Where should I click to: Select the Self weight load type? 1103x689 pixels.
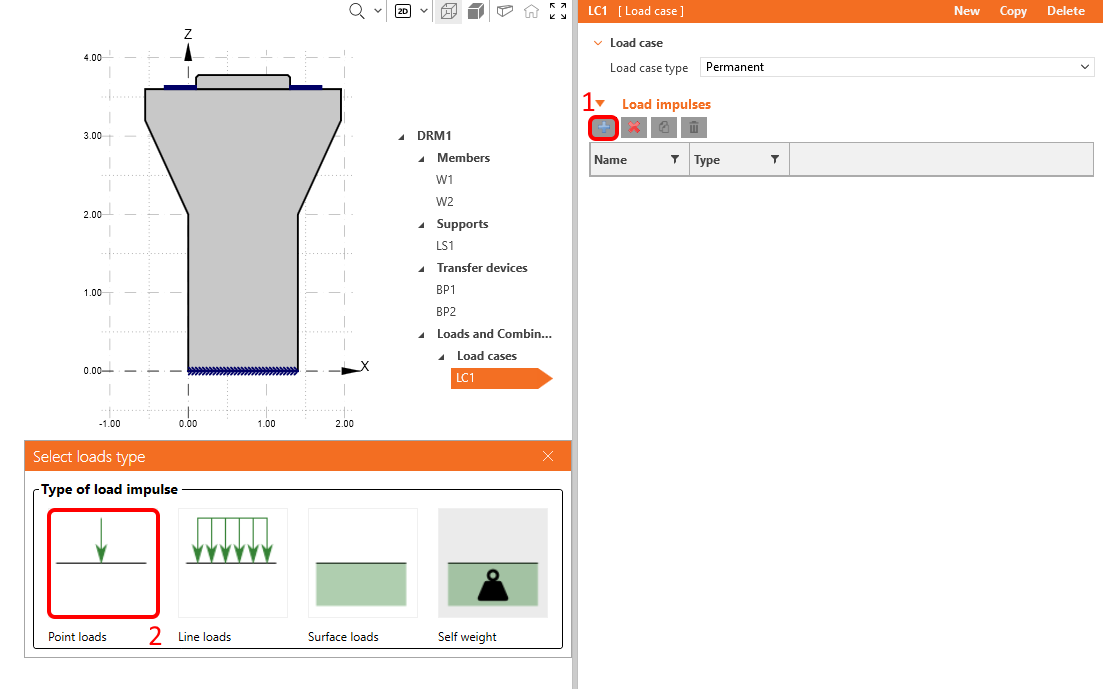(492, 562)
